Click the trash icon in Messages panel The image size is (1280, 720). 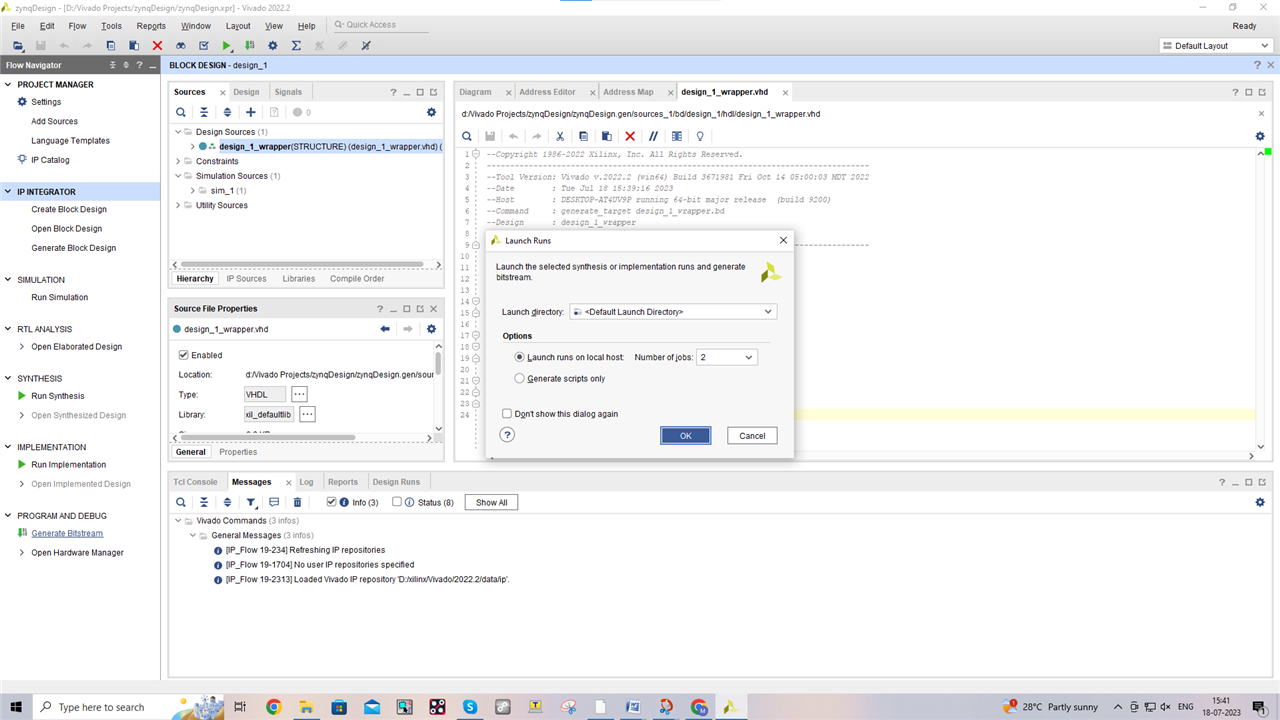pos(297,502)
